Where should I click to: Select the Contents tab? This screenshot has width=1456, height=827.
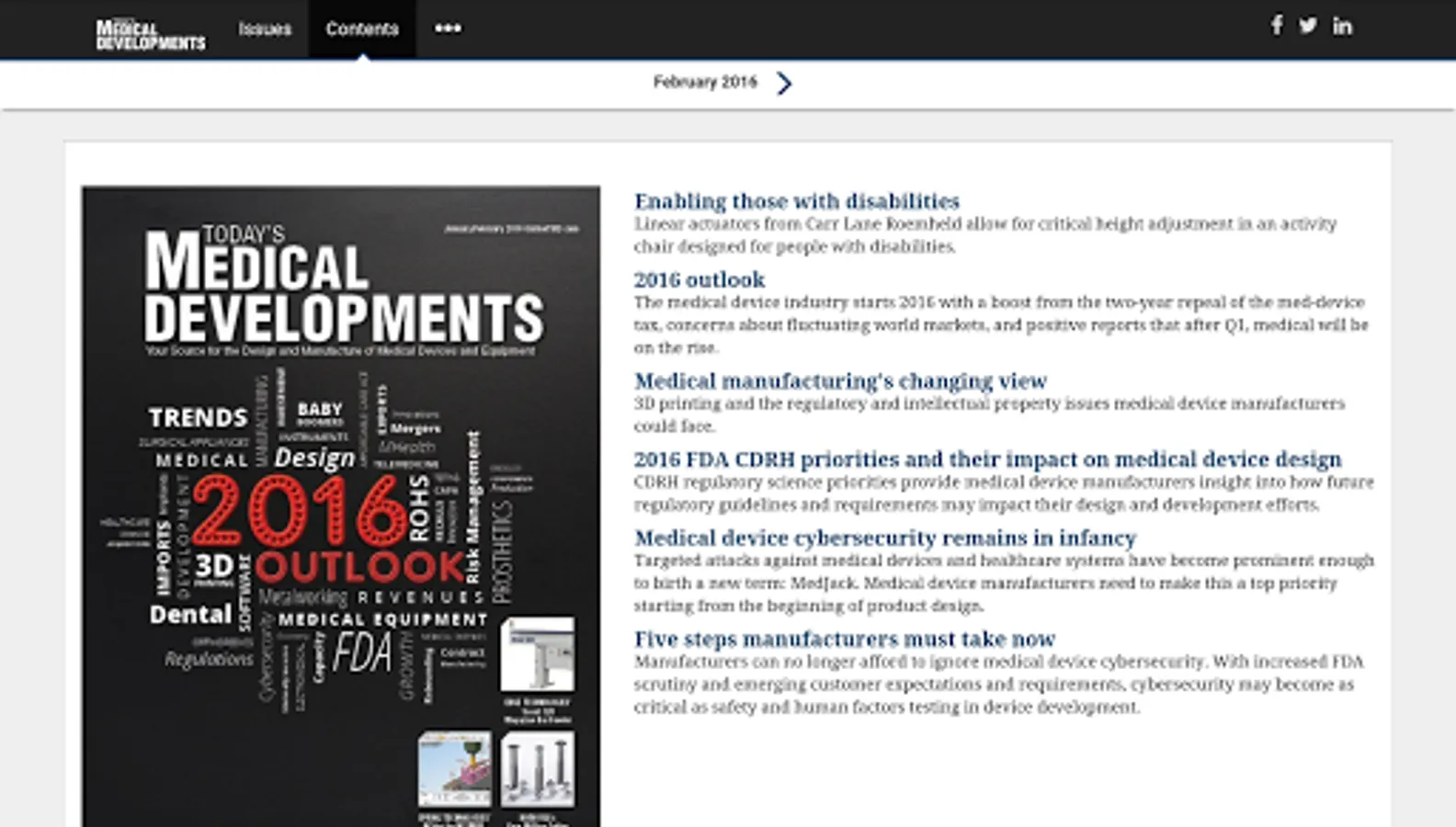(x=362, y=28)
